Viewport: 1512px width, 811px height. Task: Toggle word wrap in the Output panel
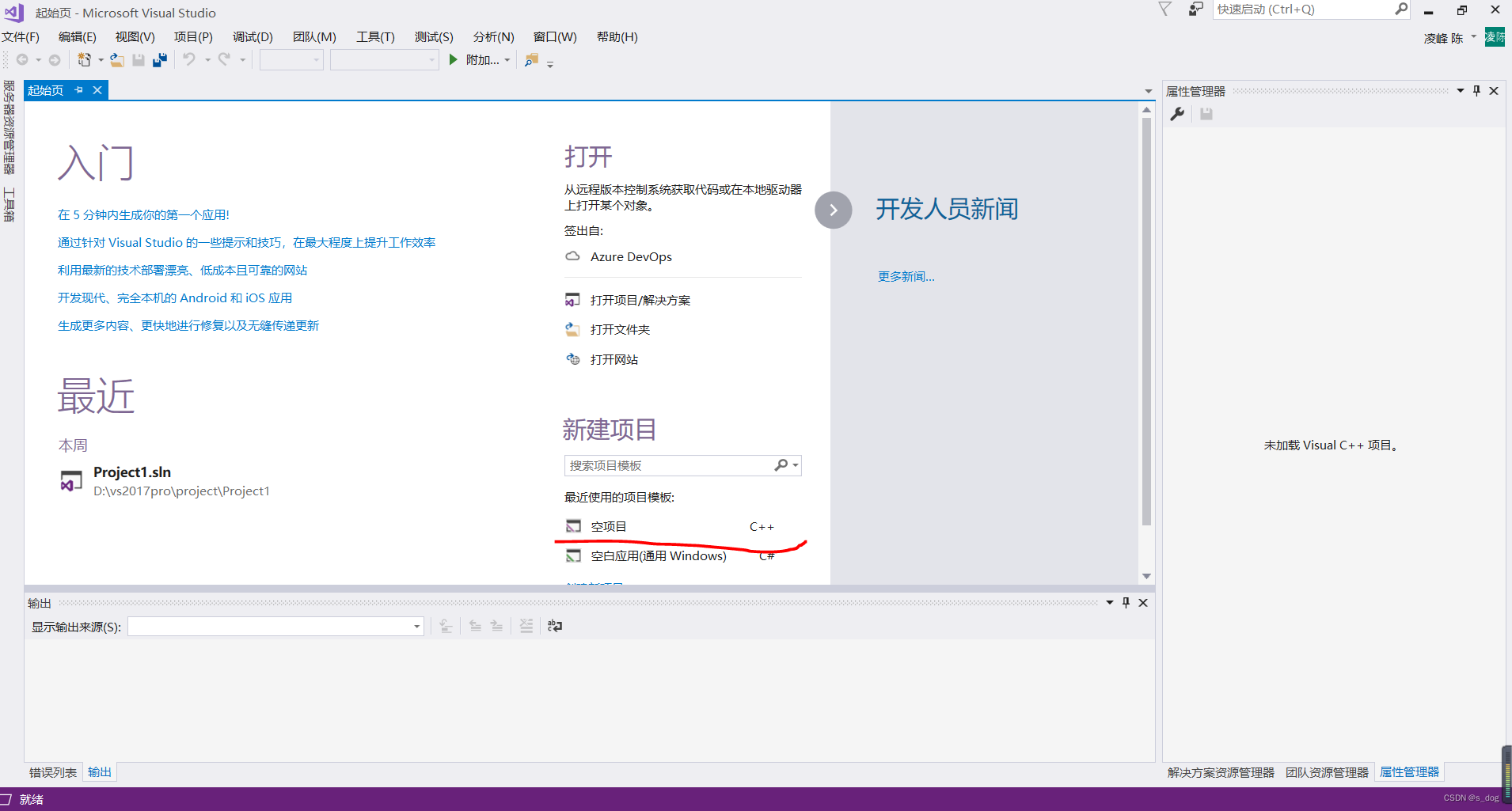[555, 626]
